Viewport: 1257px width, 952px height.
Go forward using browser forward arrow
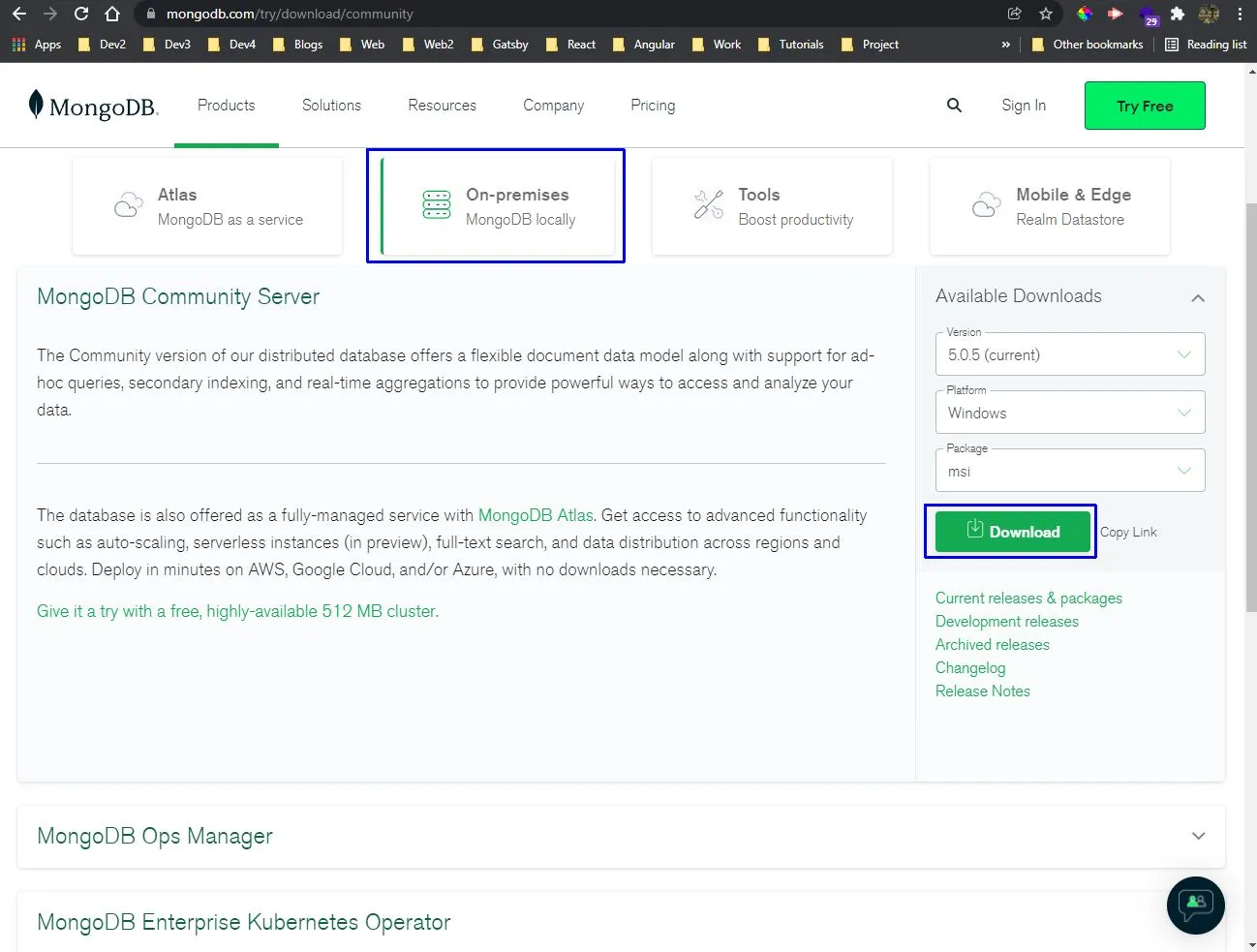click(50, 14)
